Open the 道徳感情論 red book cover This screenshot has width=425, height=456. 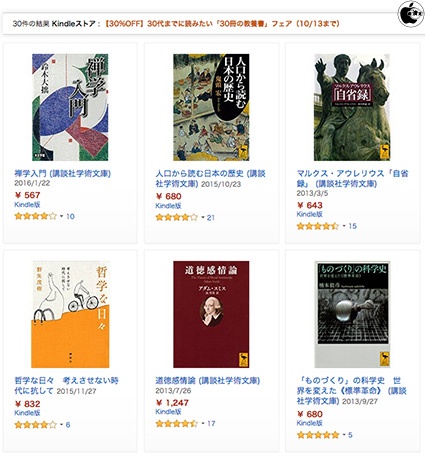click(x=211, y=314)
